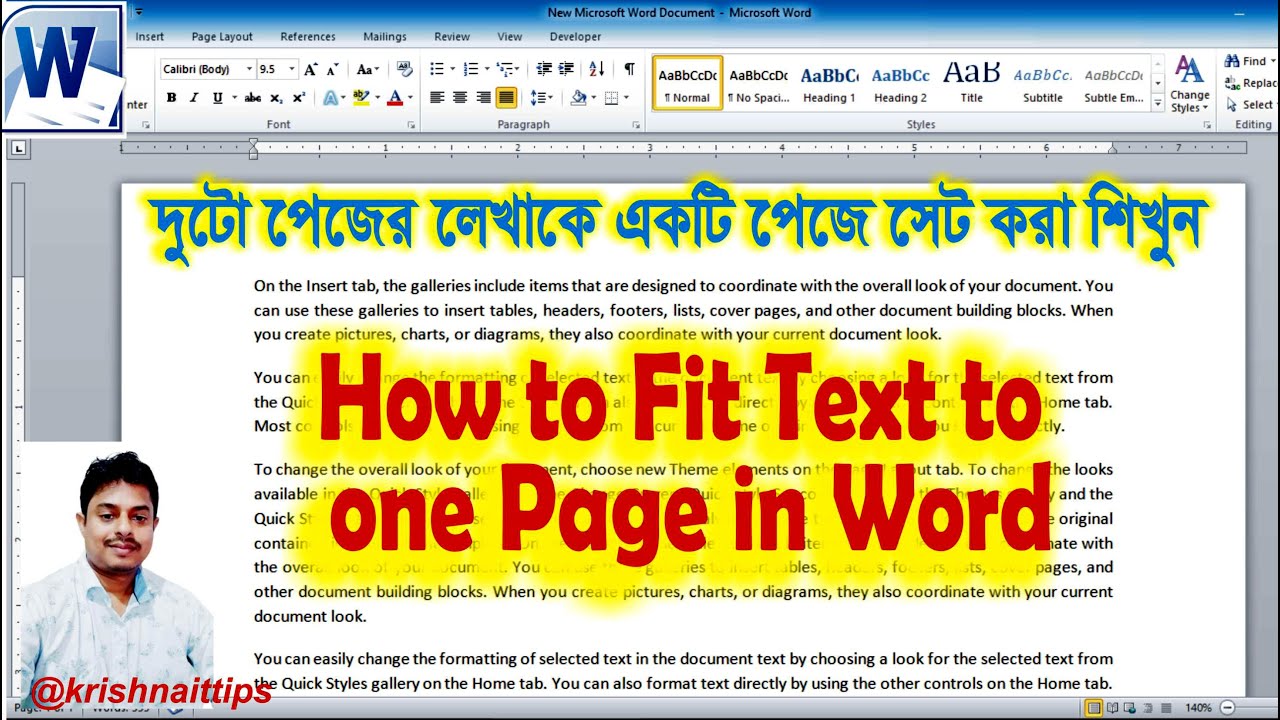1280x720 pixels.
Task: Toggle Strikethrough formatting
Action: (253, 98)
